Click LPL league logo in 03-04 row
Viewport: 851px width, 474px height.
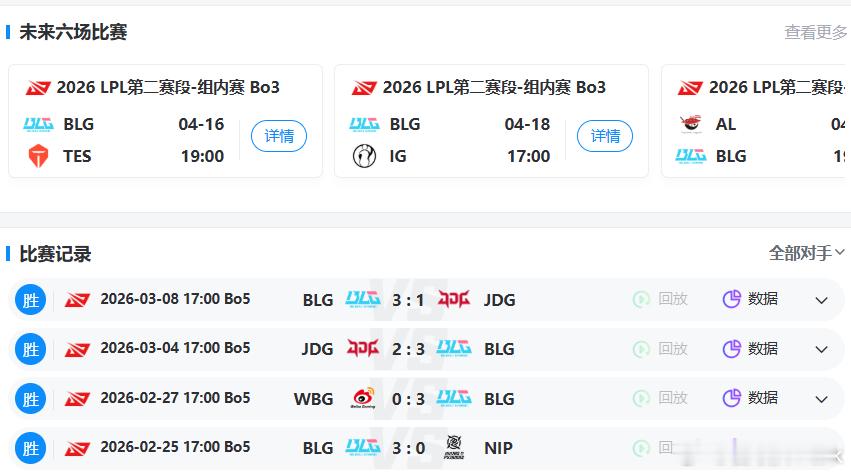(x=77, y=349)
